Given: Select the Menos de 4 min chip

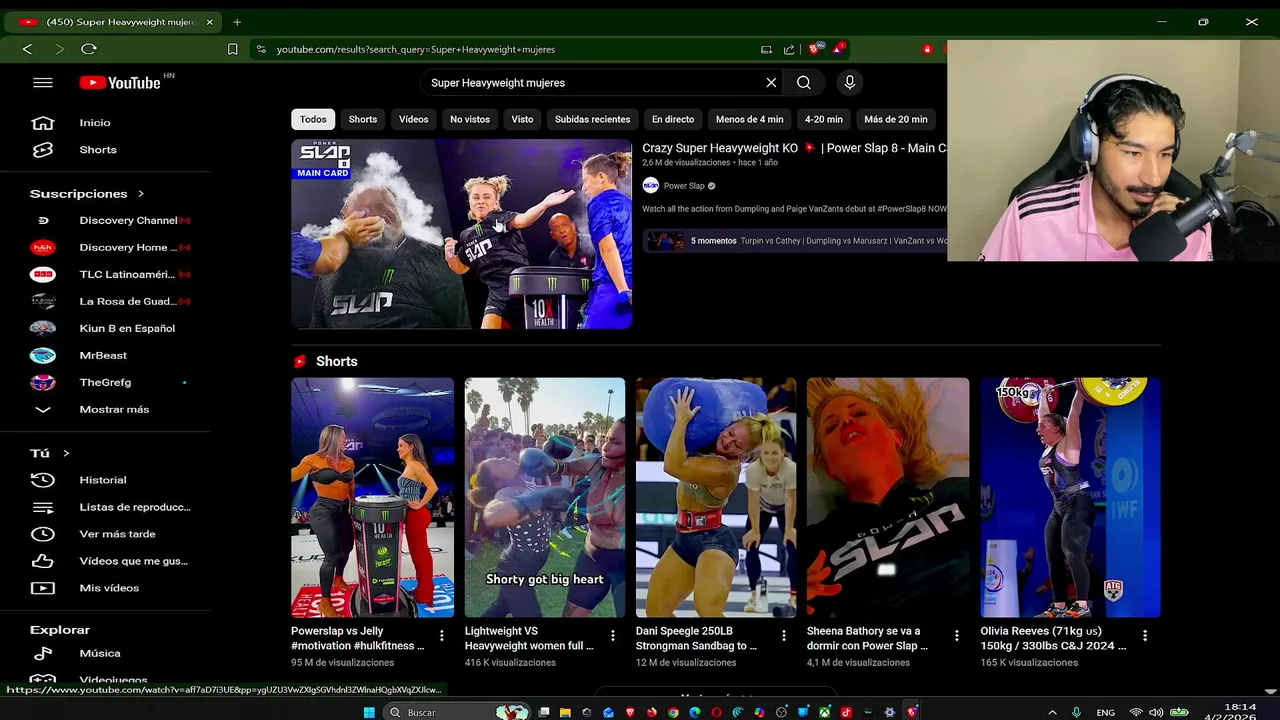Looking at the screenshot, I should pyautogui.click(x=750, y=119).
